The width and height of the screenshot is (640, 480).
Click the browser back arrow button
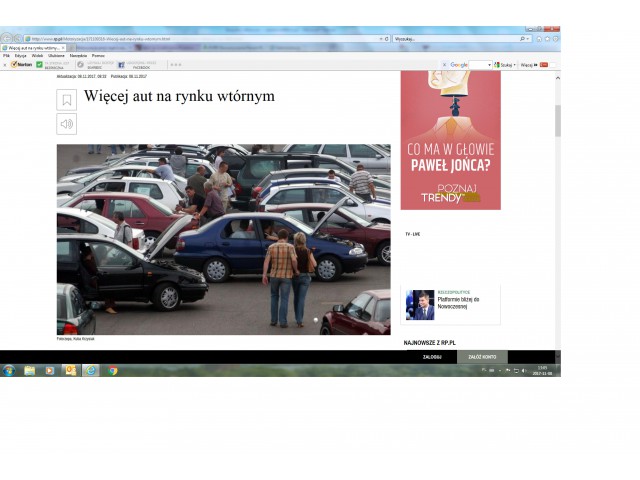(x=7, y=38)
